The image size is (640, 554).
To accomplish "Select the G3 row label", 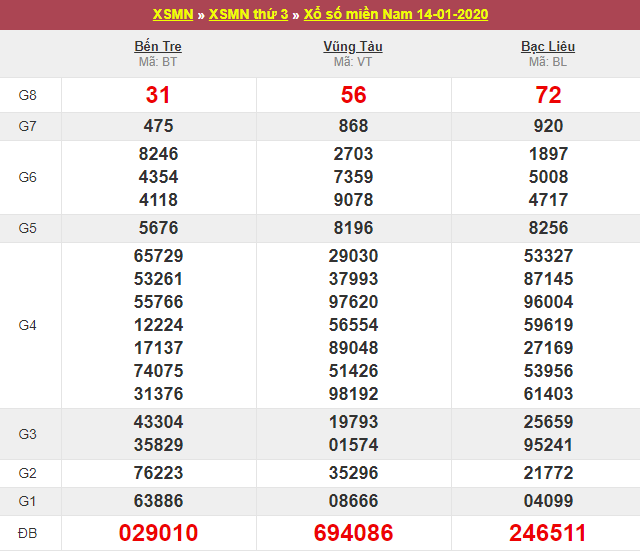I will pyautogui.click(x=27, y=434).
